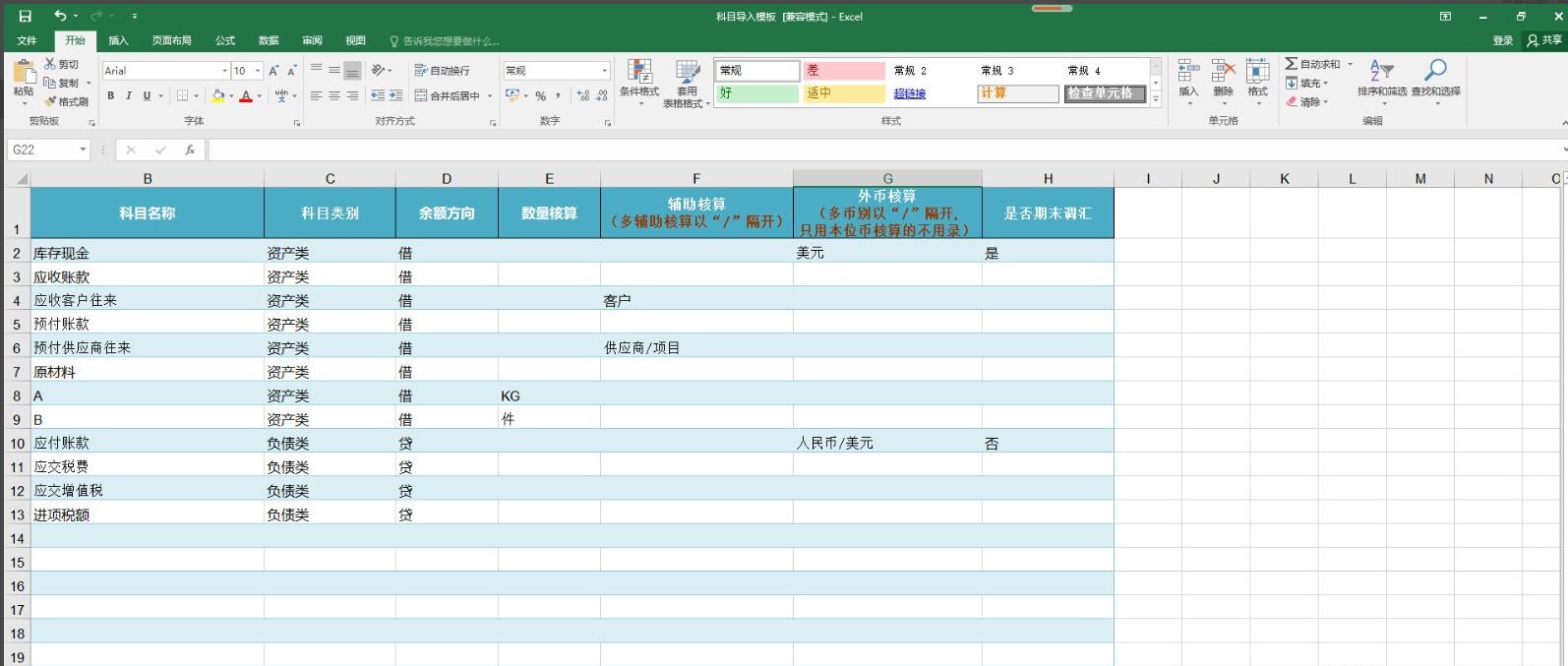The height and width of the screenshot is (666, 1568).
Task: Toggle Italic formatting
Action: (x=128, y=95)
